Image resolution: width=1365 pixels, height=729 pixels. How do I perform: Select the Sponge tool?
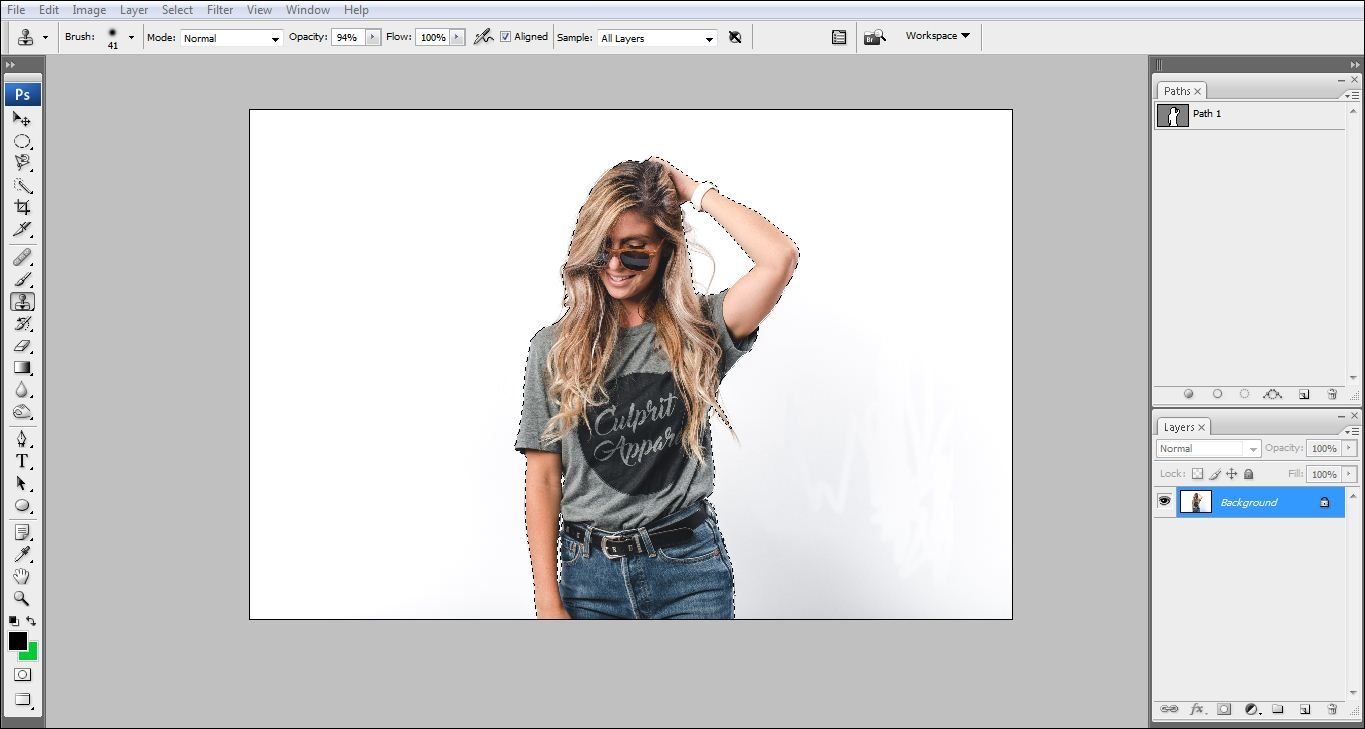[x=22, y=411]
